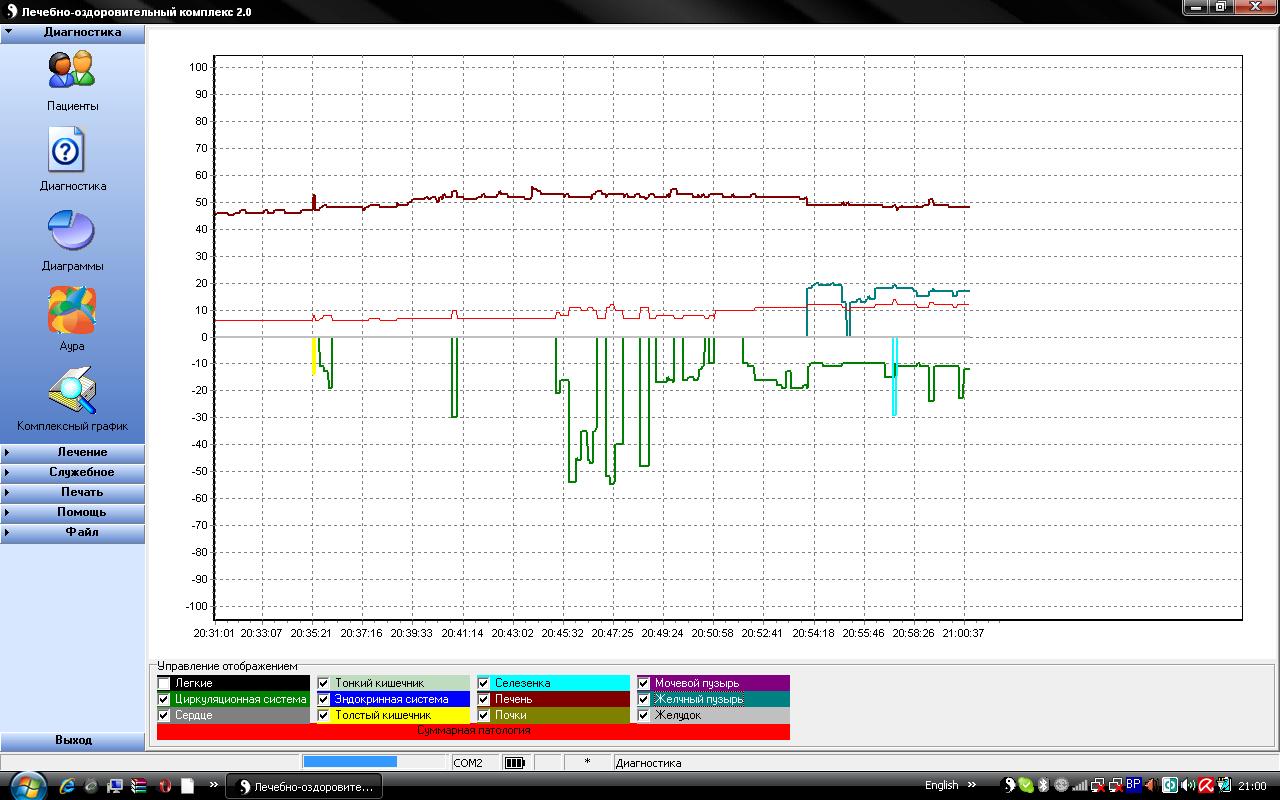
Task: Enable the Легкие checkbox
Action: pyautogui.click(x=164, y=684)
